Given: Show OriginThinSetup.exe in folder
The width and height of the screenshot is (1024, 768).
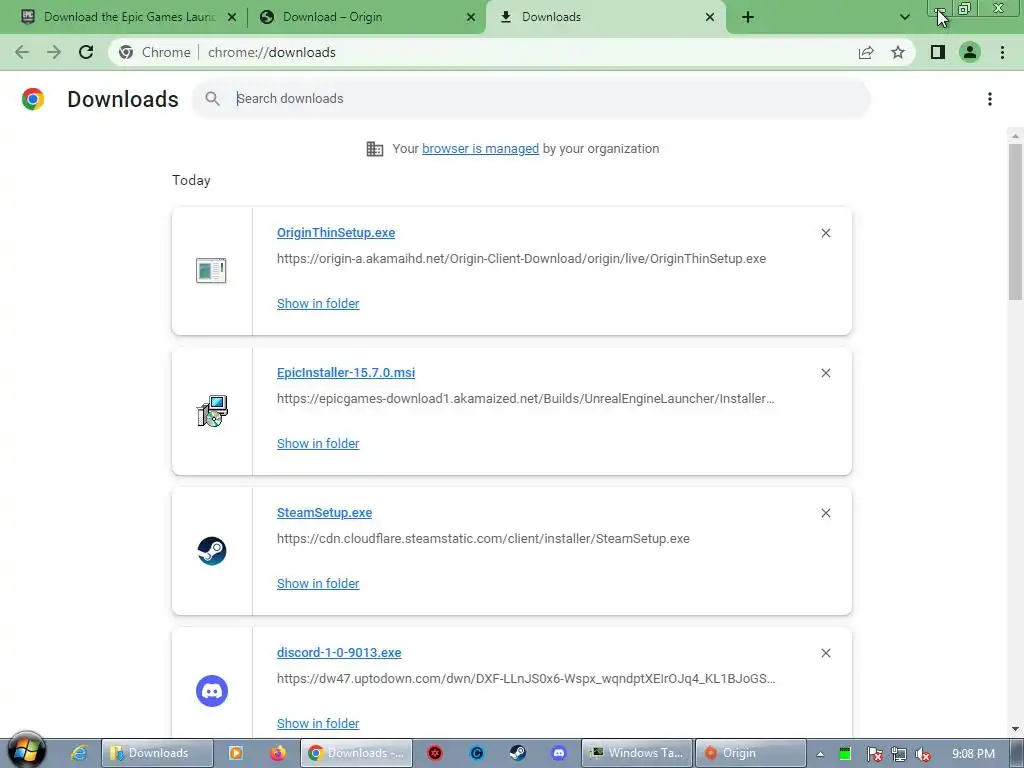Looking at the screenshot, I should 318,304.
